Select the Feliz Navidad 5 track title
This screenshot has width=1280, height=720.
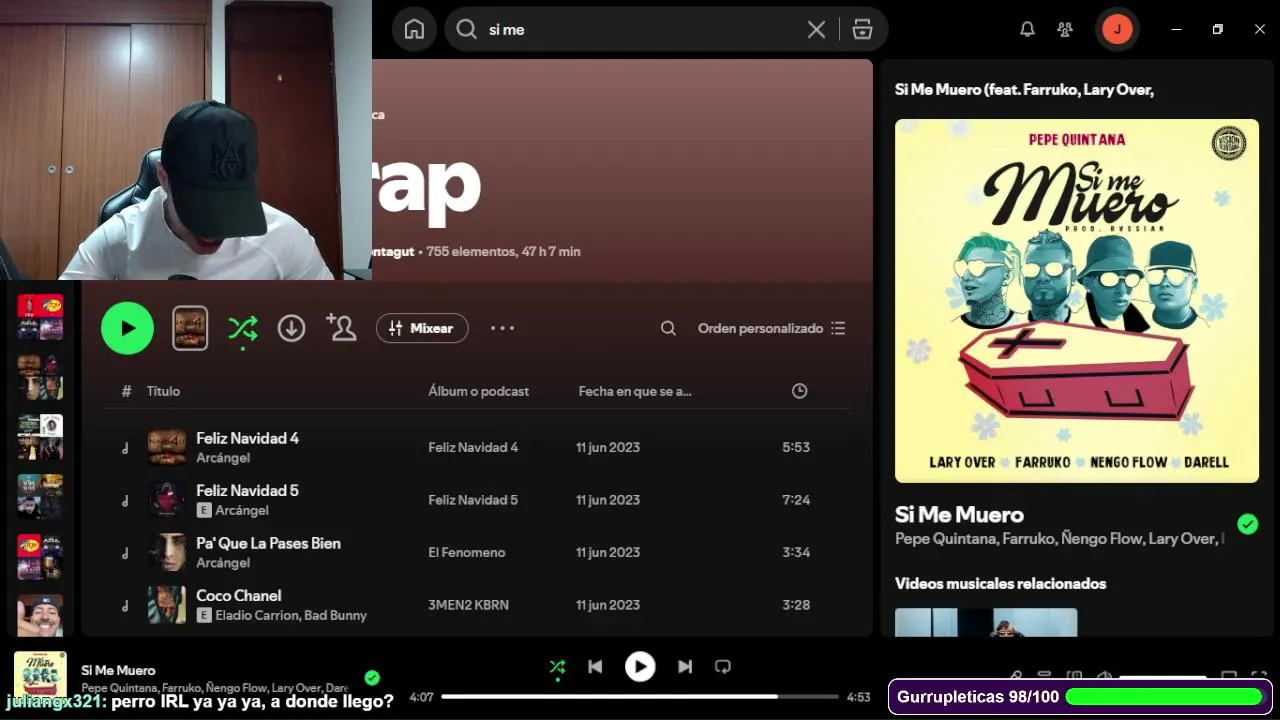click(247, 490)
